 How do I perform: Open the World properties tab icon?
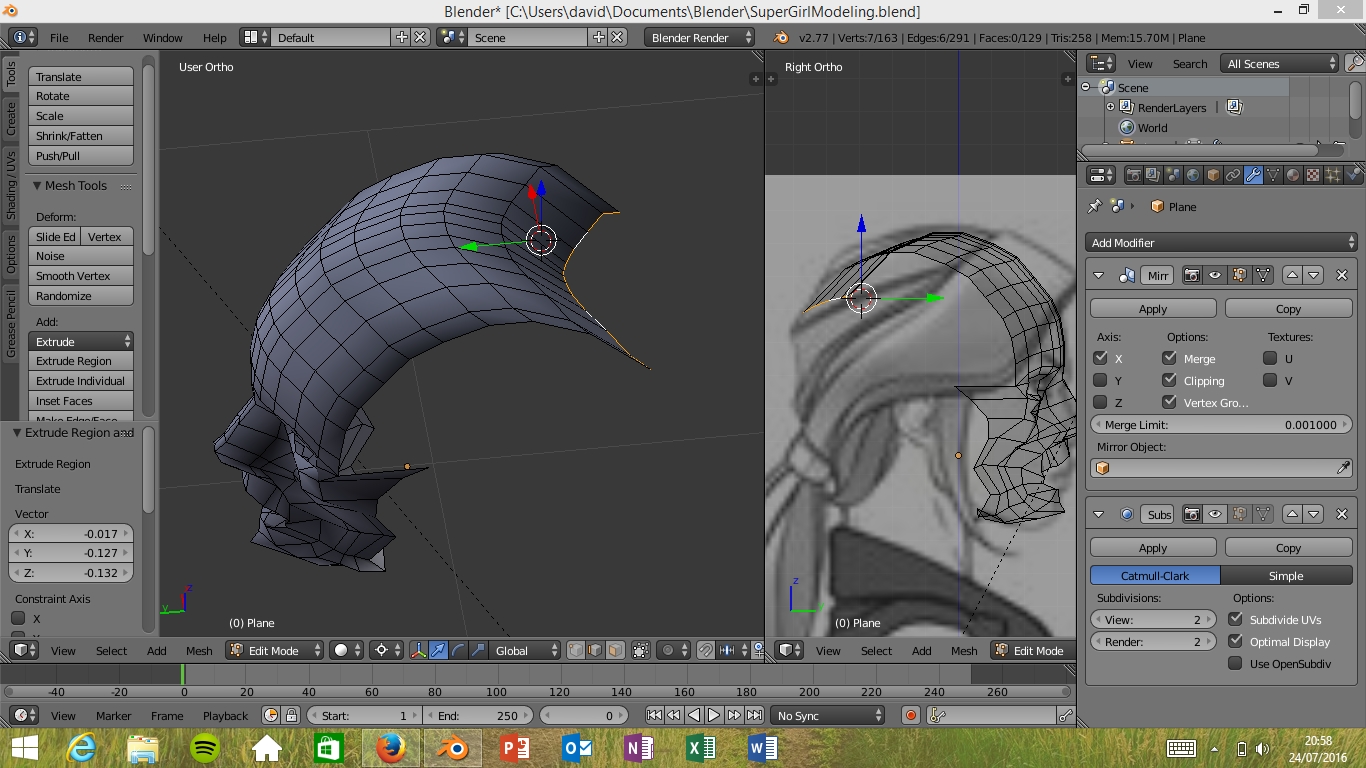[1193, 175]
